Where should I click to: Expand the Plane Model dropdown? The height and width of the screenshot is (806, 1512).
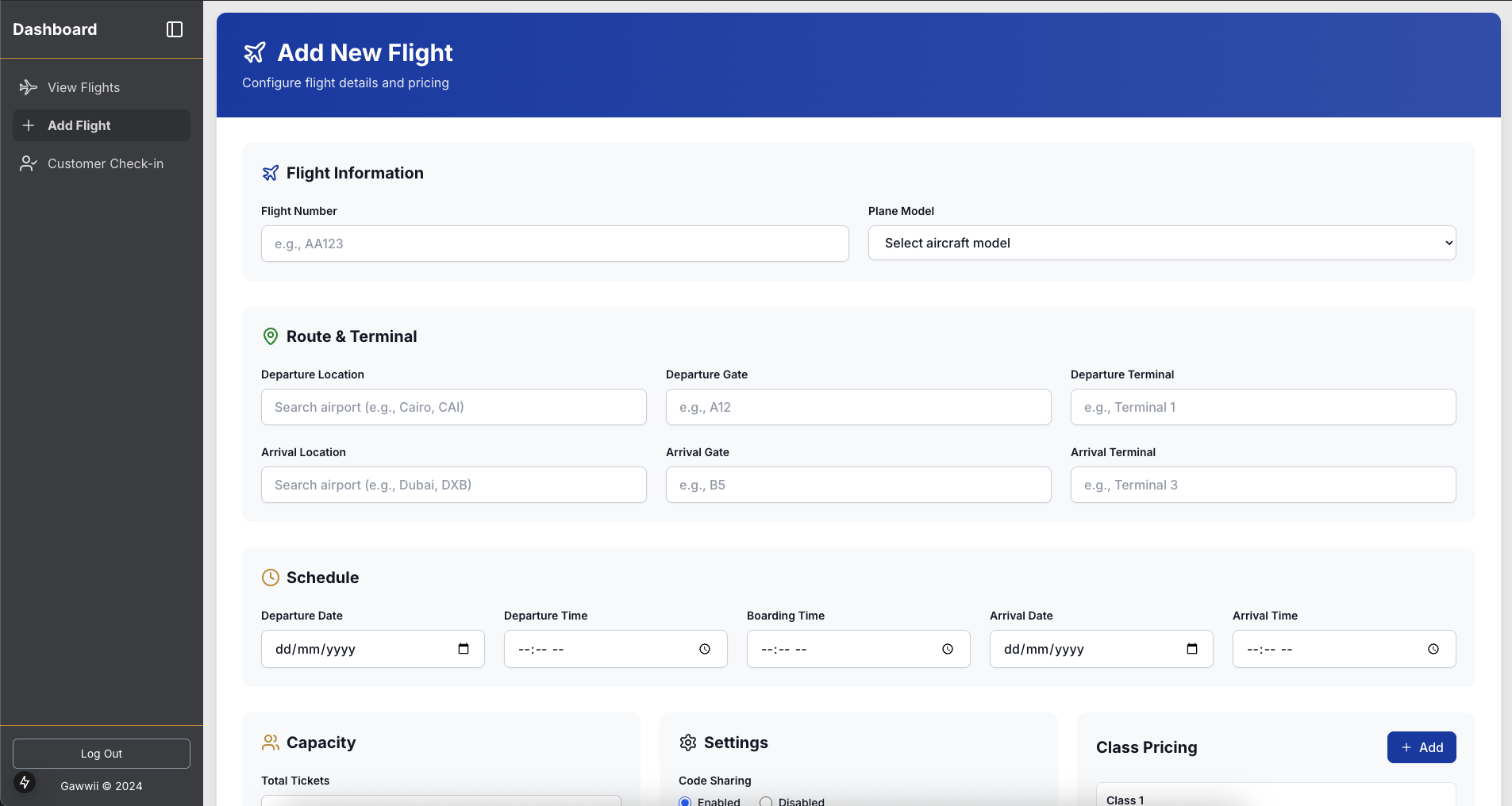tap(1161, 243)
